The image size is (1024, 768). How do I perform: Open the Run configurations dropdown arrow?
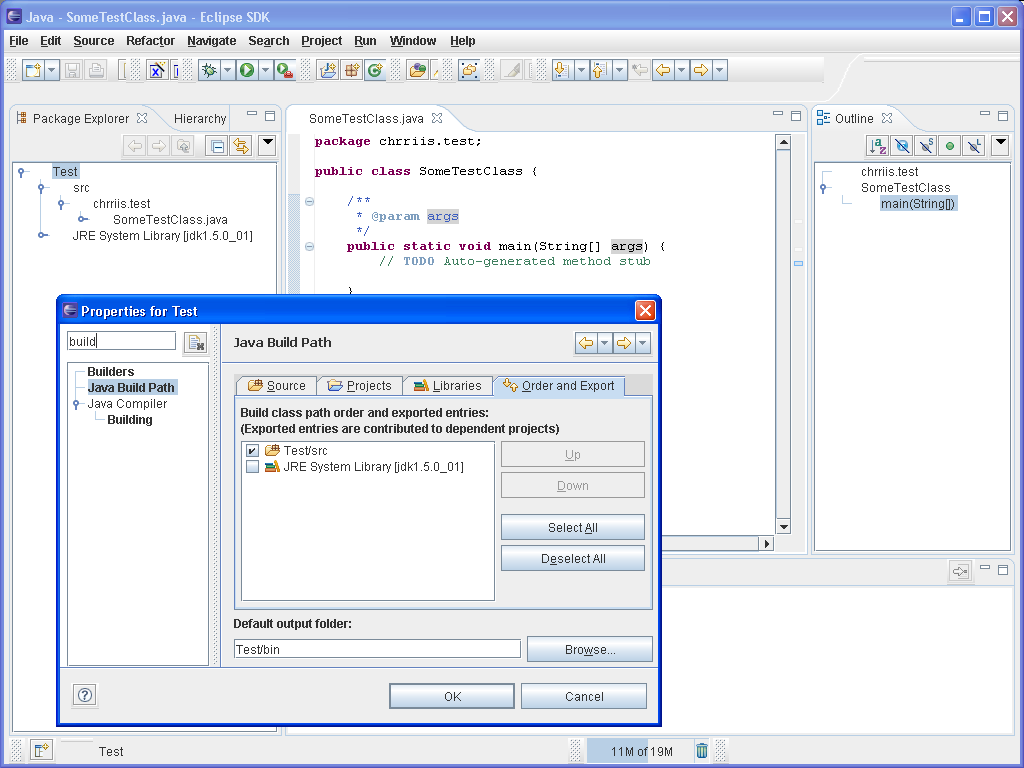click(265, 70)
